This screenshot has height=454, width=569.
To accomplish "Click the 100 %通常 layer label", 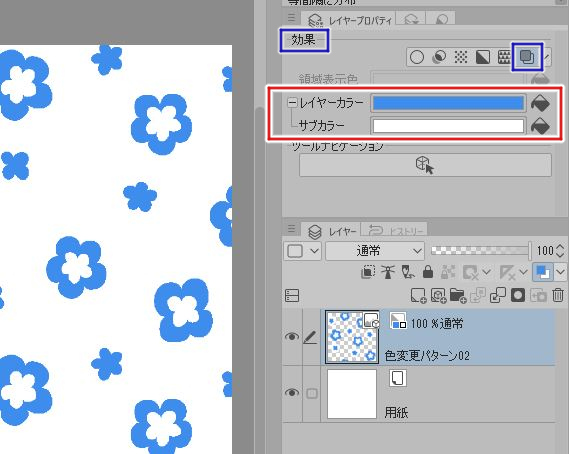I will coord(437,323).
